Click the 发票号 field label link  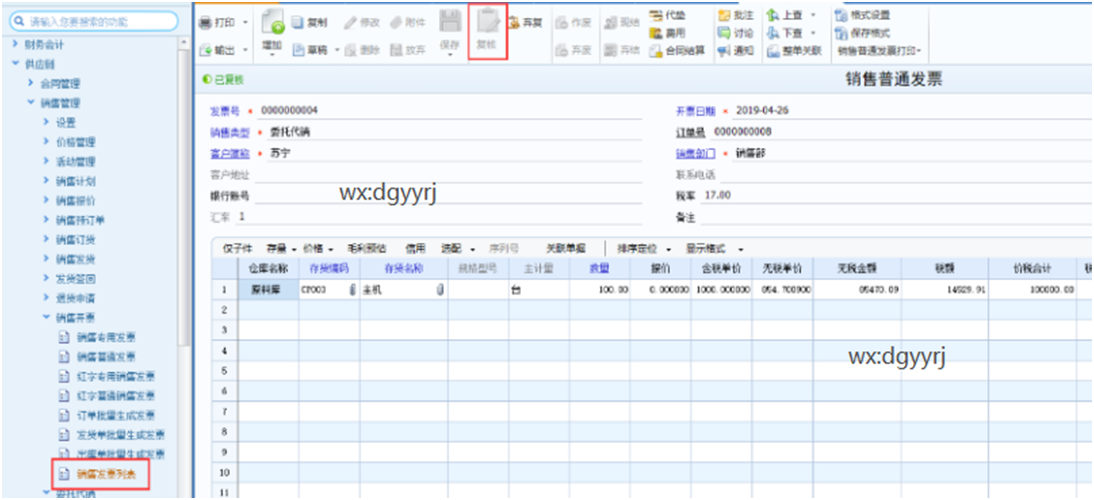click(225, 111)
